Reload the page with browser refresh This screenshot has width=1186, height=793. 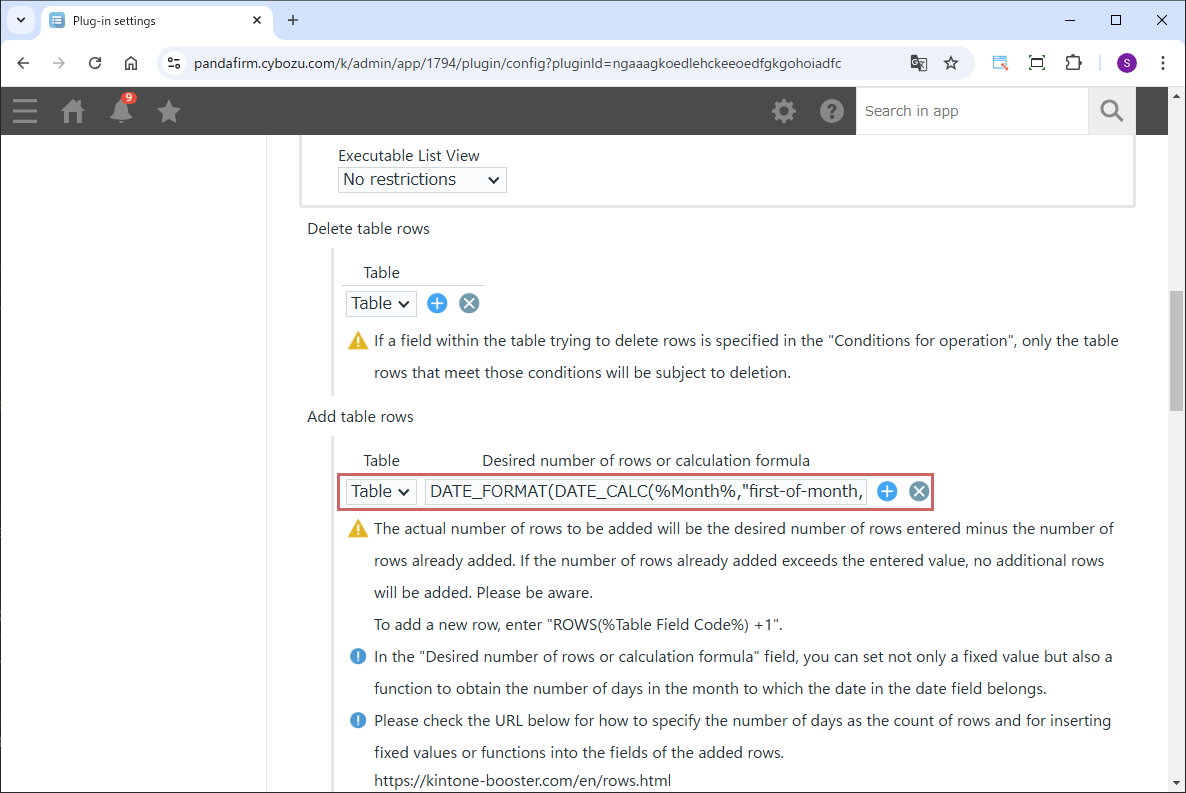(x=95, y=63)
